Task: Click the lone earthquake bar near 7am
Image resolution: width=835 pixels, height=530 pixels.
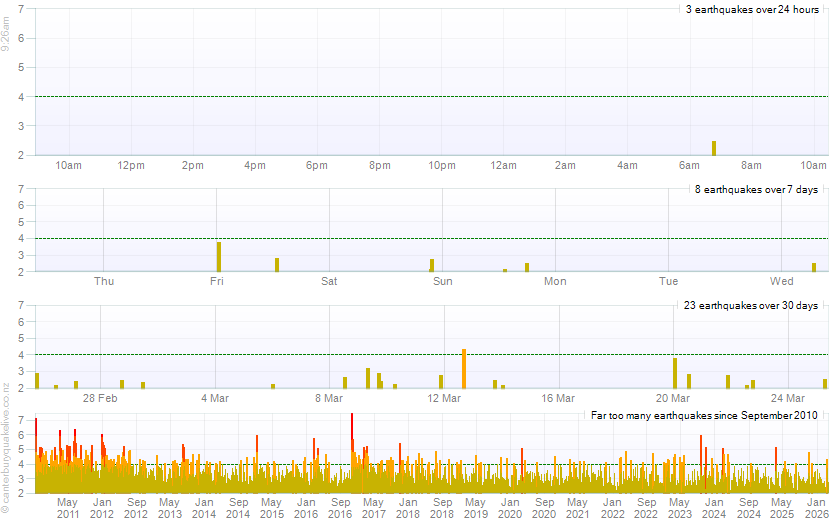Action: [x=714, y=148]
